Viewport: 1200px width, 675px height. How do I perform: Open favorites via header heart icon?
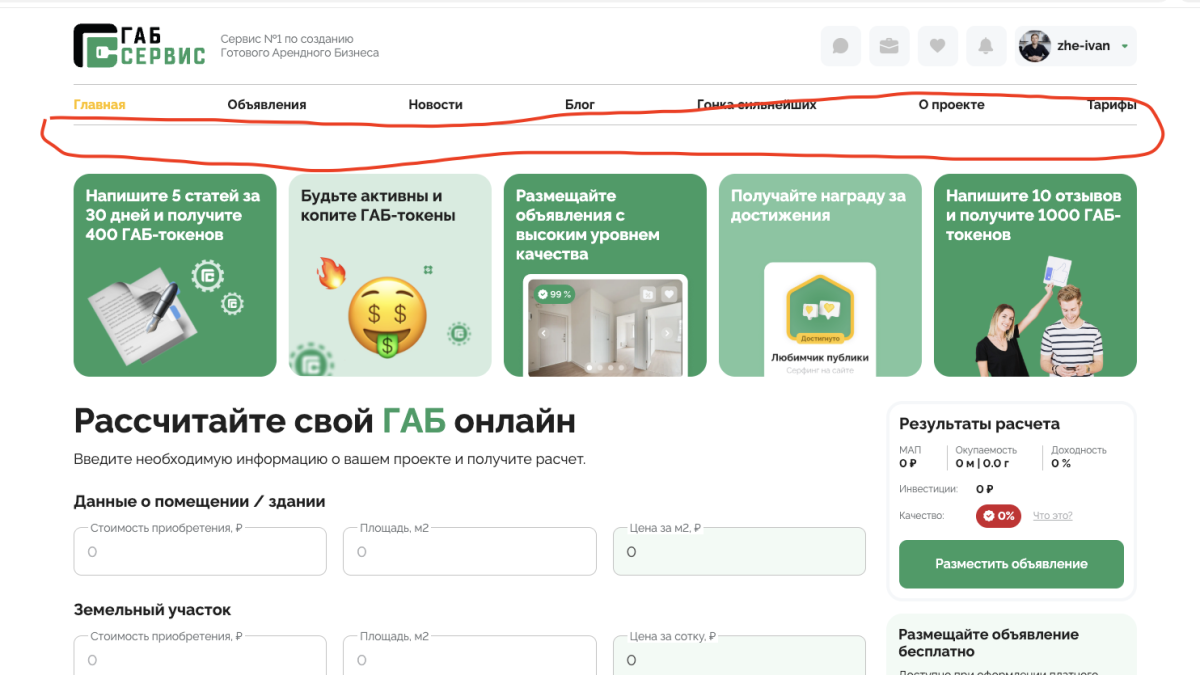click(937, 46)
